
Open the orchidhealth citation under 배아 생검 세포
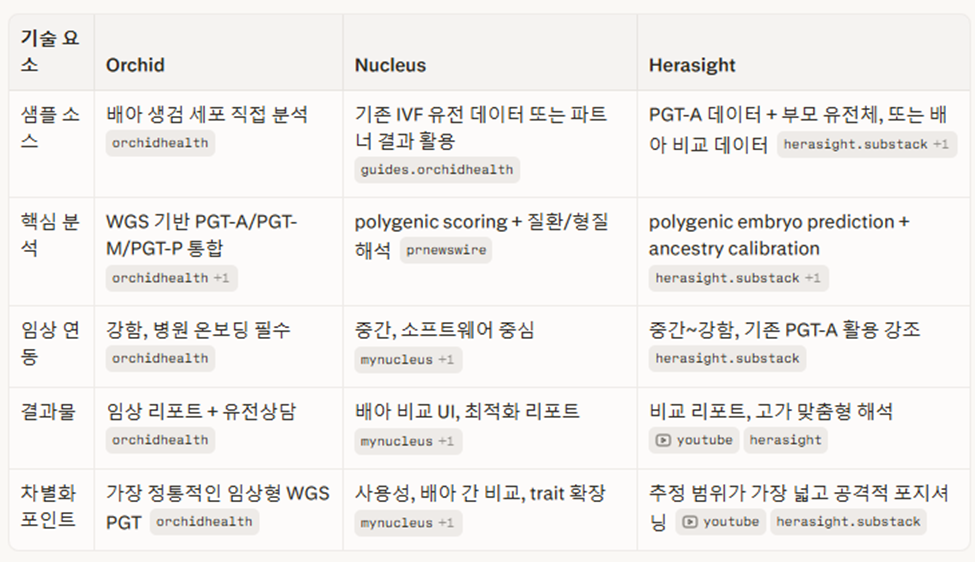(160, 143)
